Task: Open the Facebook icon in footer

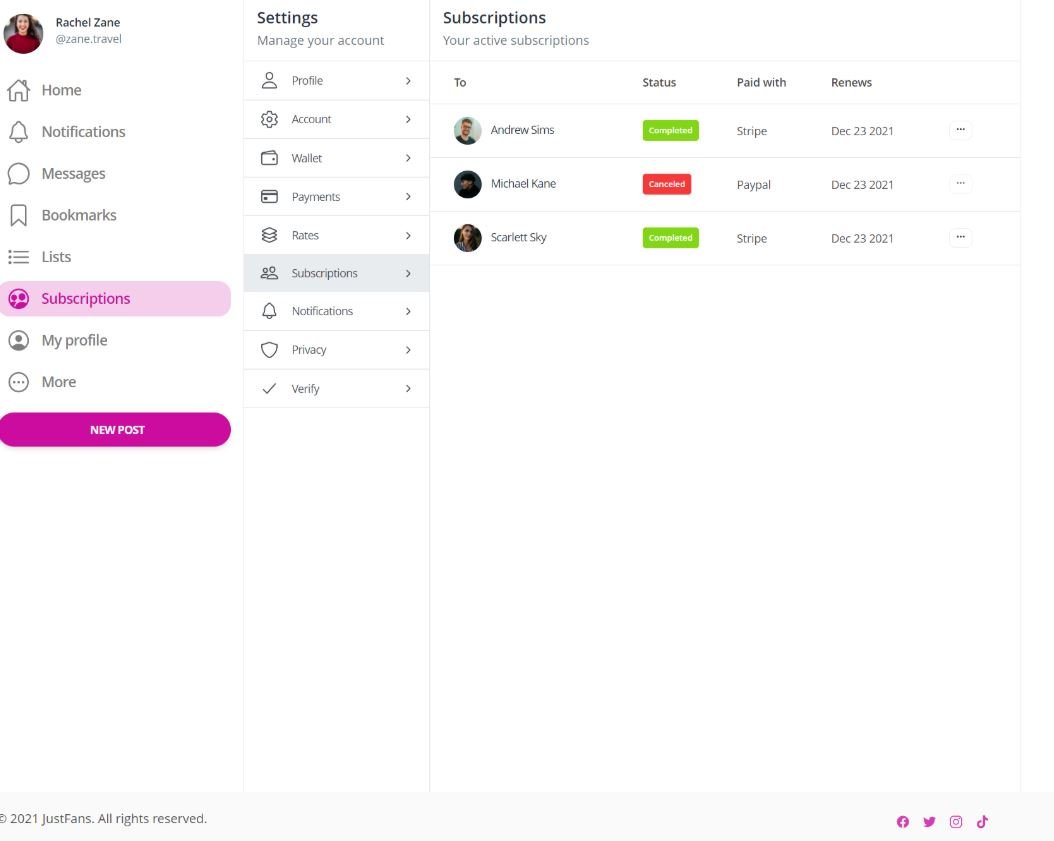Action: tap(903, 822)
